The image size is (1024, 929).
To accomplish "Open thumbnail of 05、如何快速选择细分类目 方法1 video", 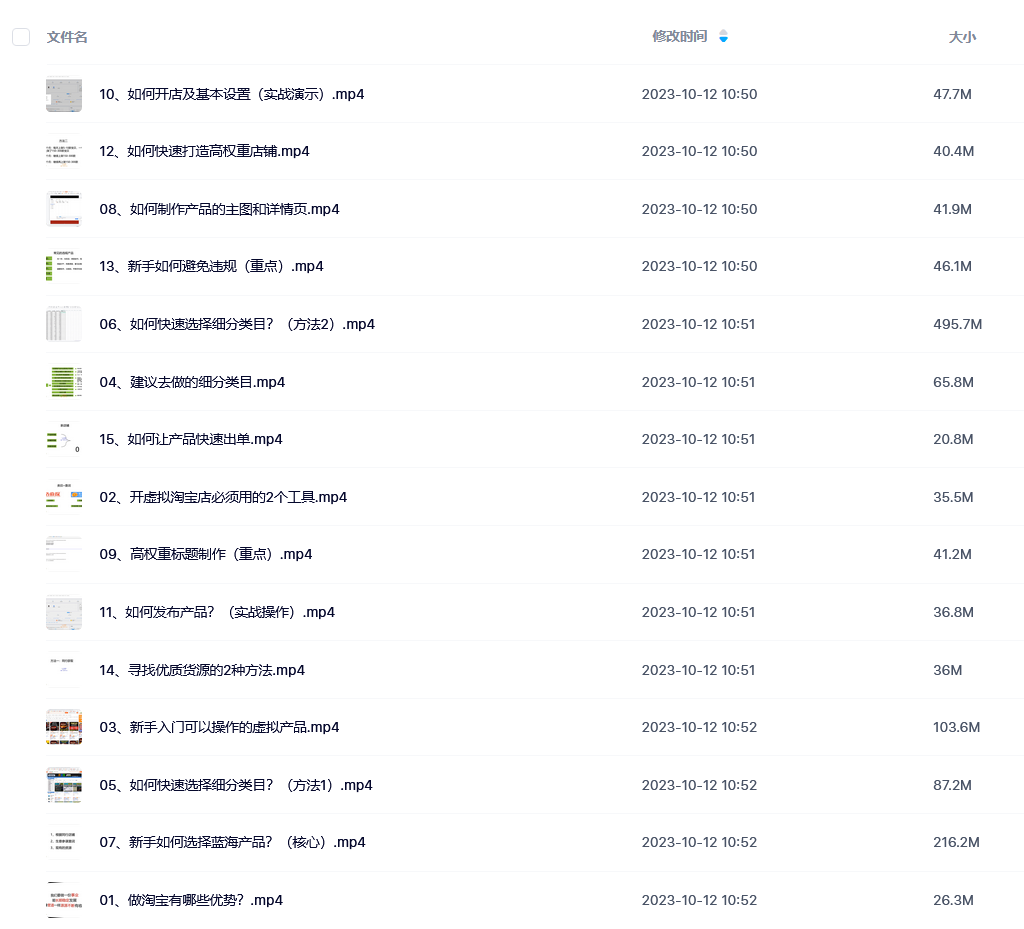I will (x=64, y=785).
